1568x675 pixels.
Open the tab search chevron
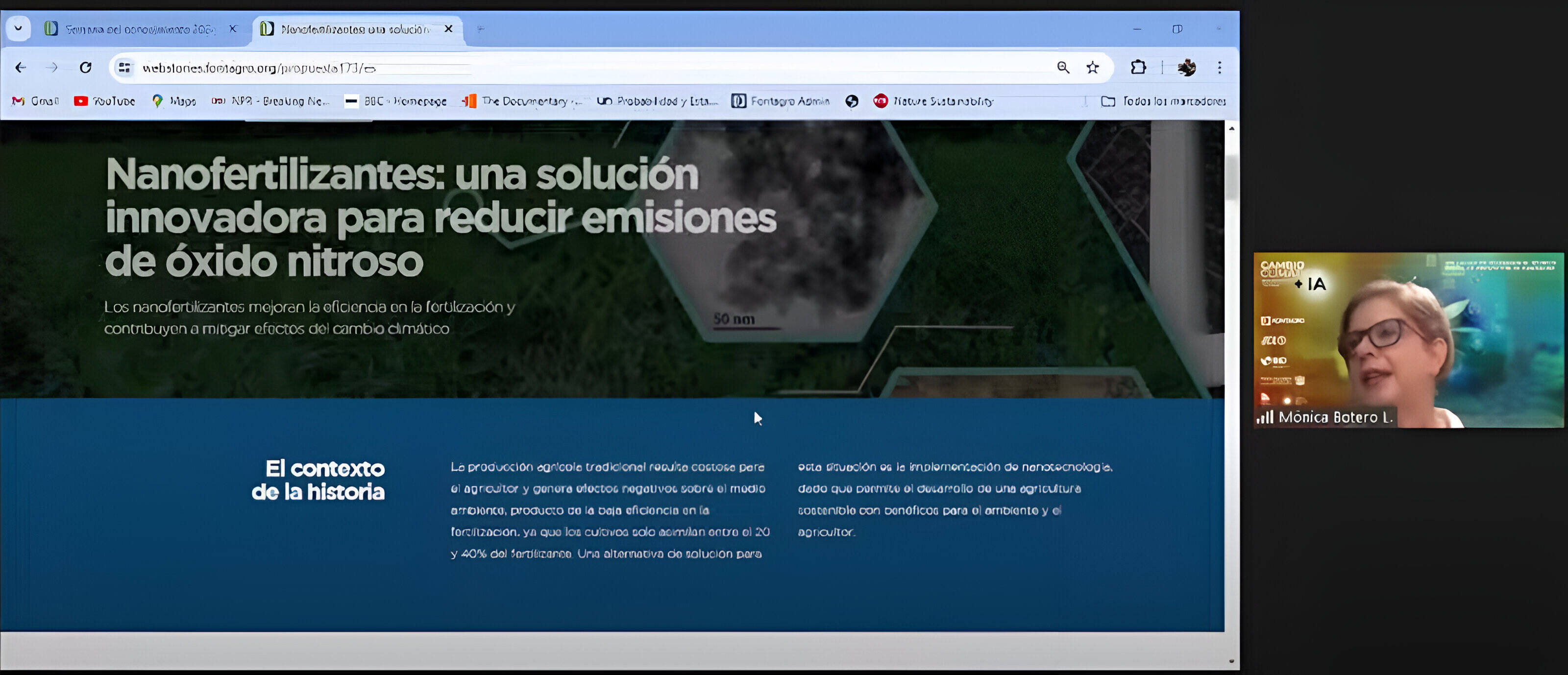tap(17, 28)
